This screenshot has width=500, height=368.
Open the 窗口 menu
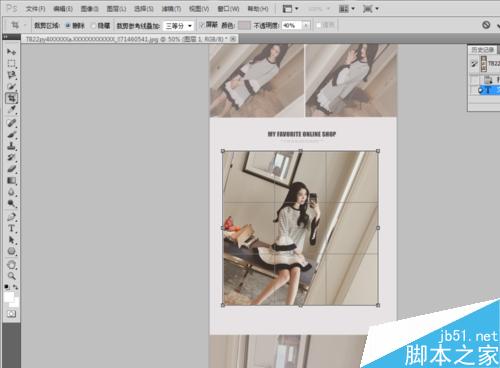pyautogui.click(x=228, y=9)
